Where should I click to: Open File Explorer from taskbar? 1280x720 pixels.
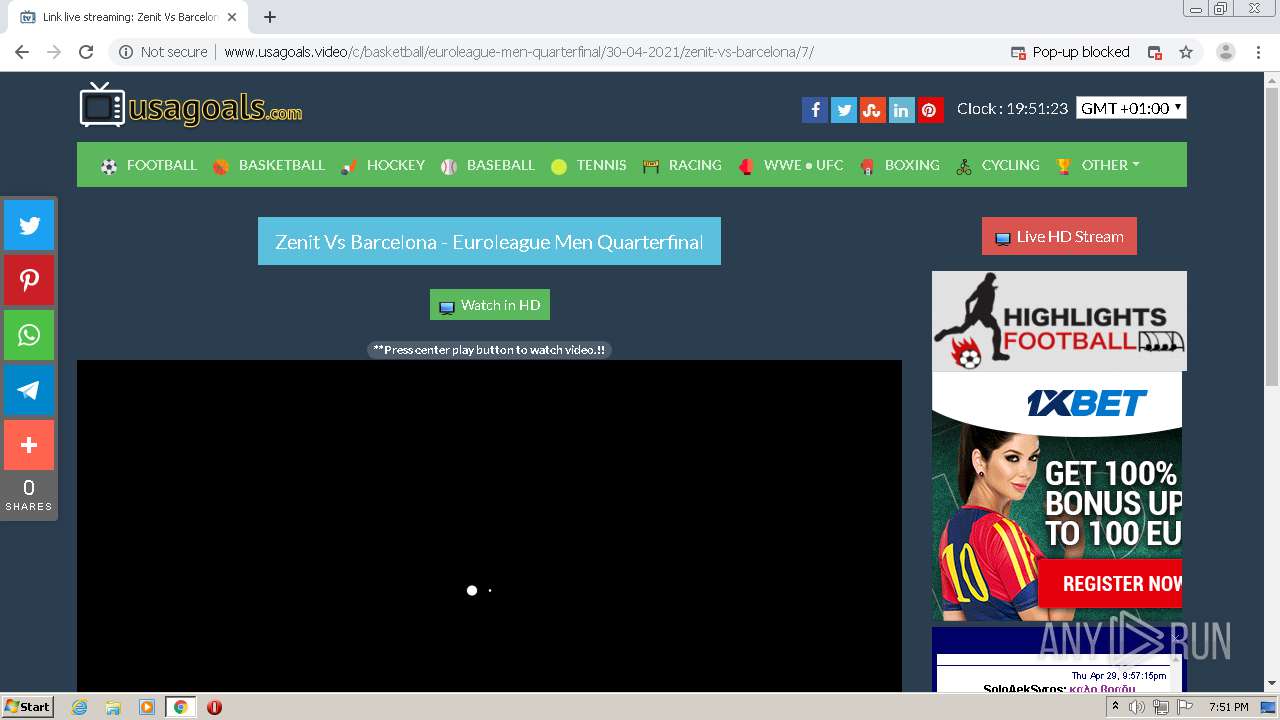(113, 707)
